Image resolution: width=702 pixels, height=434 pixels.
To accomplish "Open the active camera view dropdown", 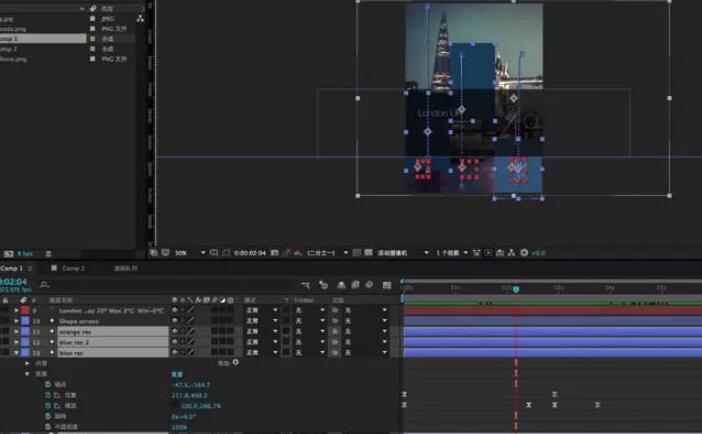I will click(403, 253).
